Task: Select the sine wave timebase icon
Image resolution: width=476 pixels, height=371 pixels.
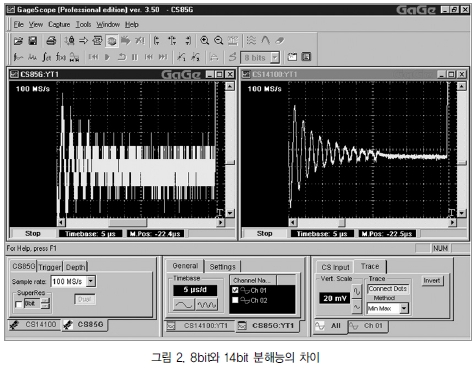Action: click(x=184, y=305)
